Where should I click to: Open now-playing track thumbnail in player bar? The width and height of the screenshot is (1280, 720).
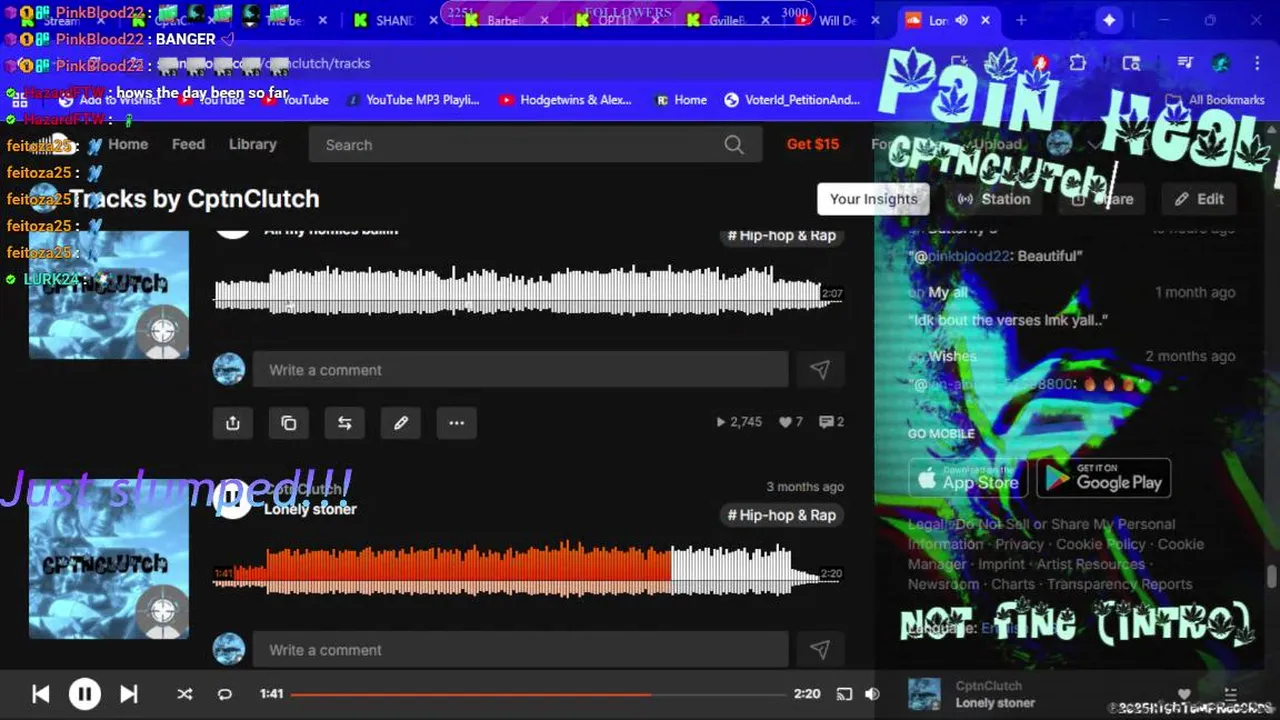(x=924, y=694)
